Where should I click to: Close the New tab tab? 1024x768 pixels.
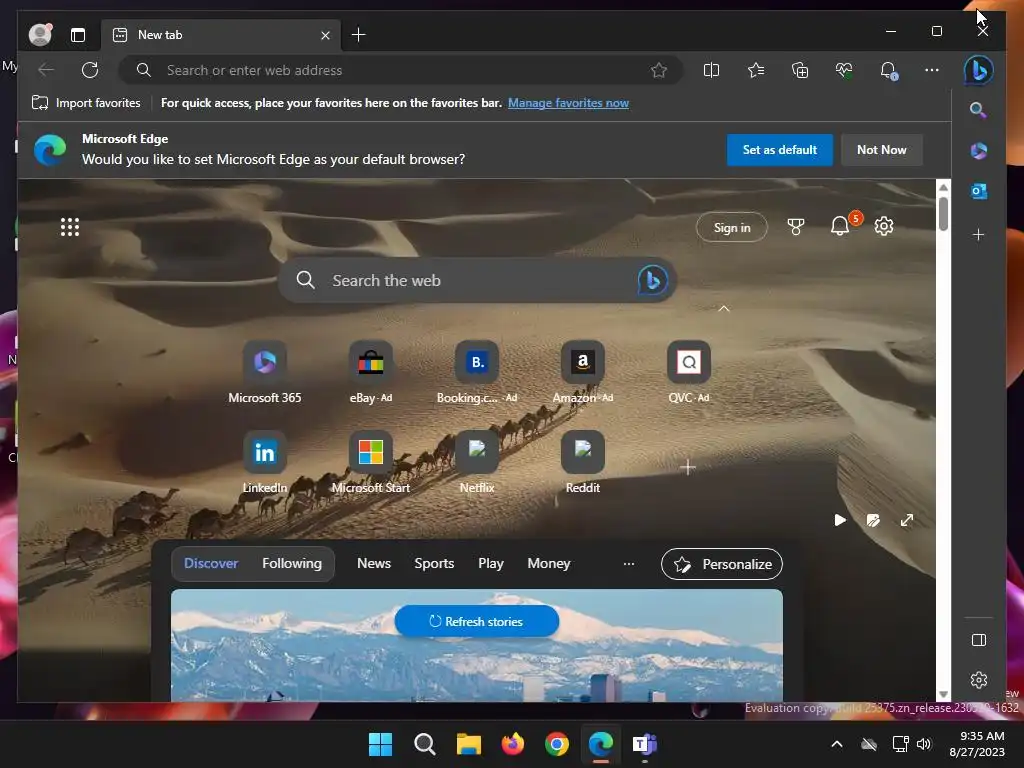[325, 35]
